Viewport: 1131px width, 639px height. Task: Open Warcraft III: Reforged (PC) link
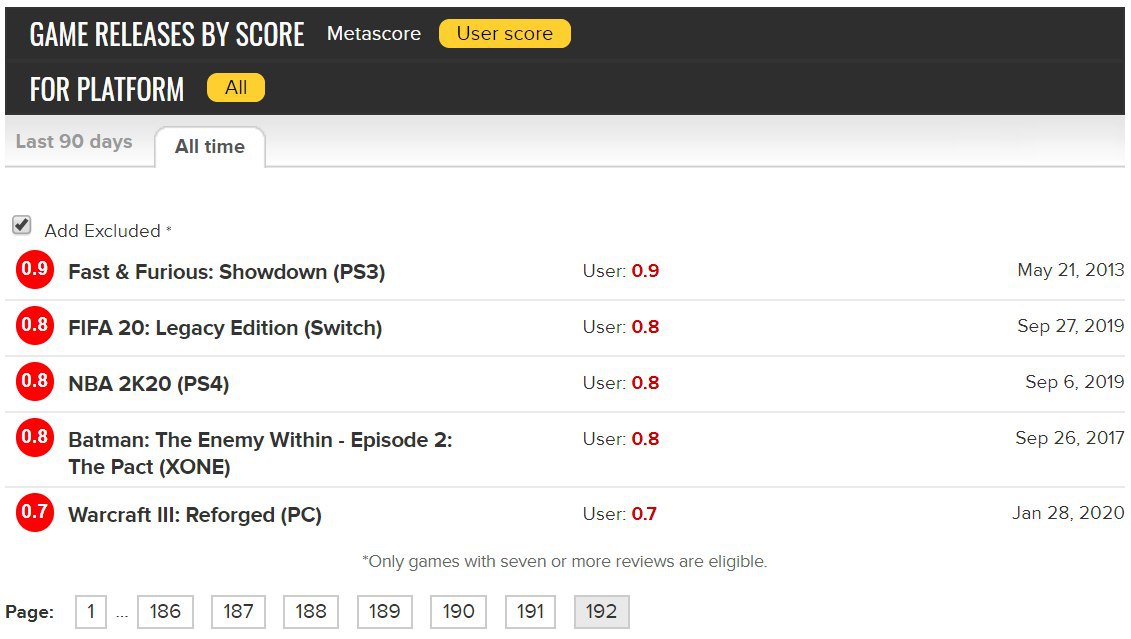click(195, 515)
